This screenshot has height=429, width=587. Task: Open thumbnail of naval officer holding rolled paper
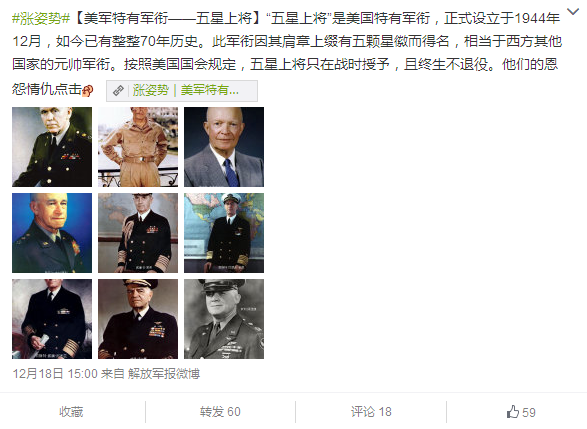point(52,319)
